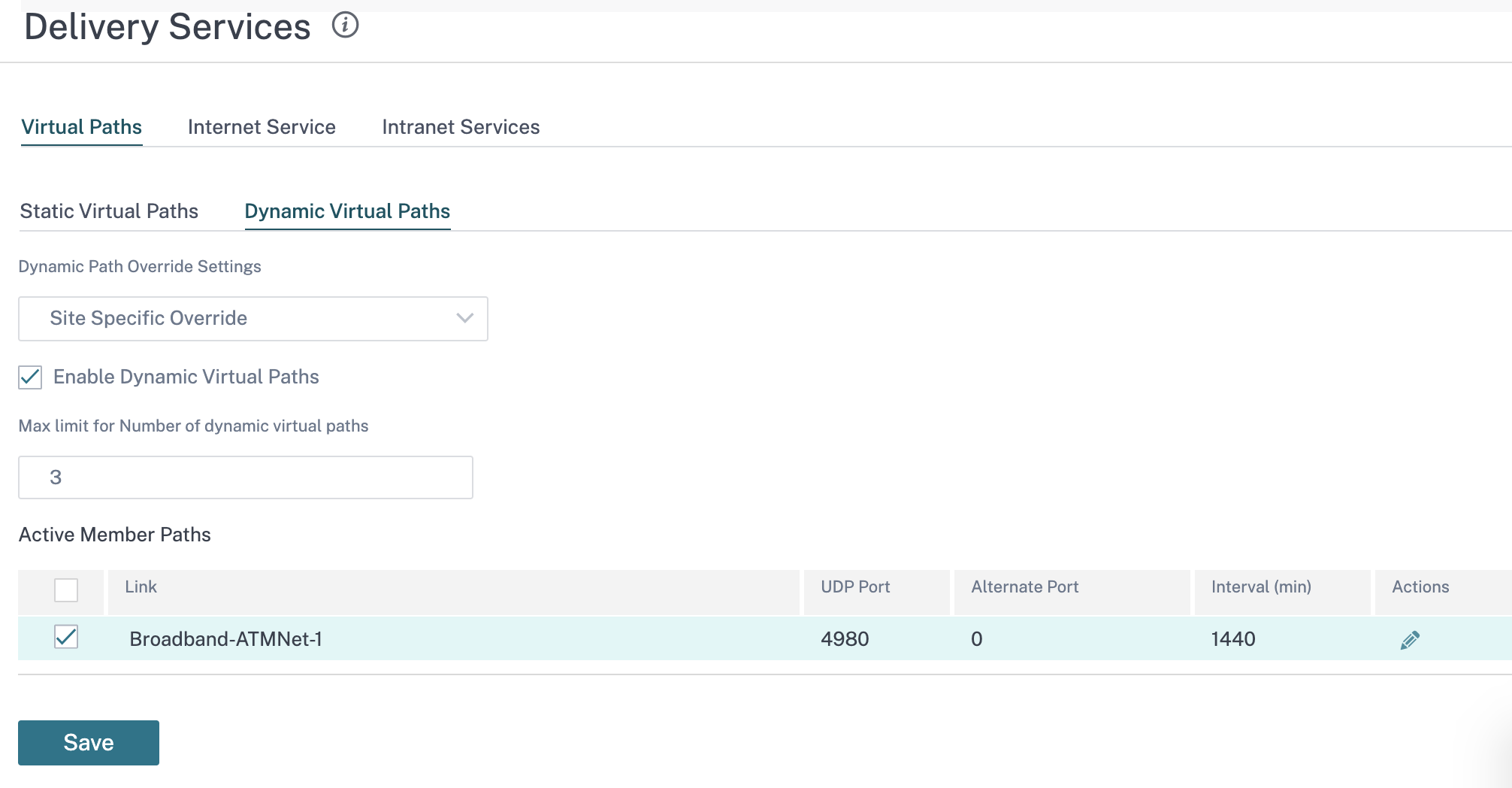Click the interval value 1440
Image resolution: width=1512 pixels, height=788 pixels.
coord(1233,639)
